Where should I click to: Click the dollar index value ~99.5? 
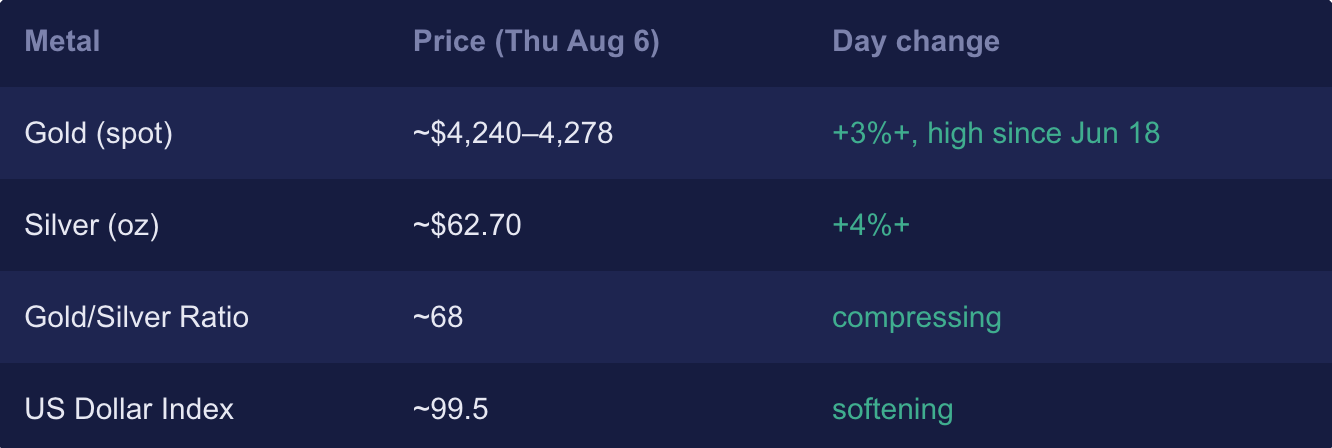pos(451,409)
